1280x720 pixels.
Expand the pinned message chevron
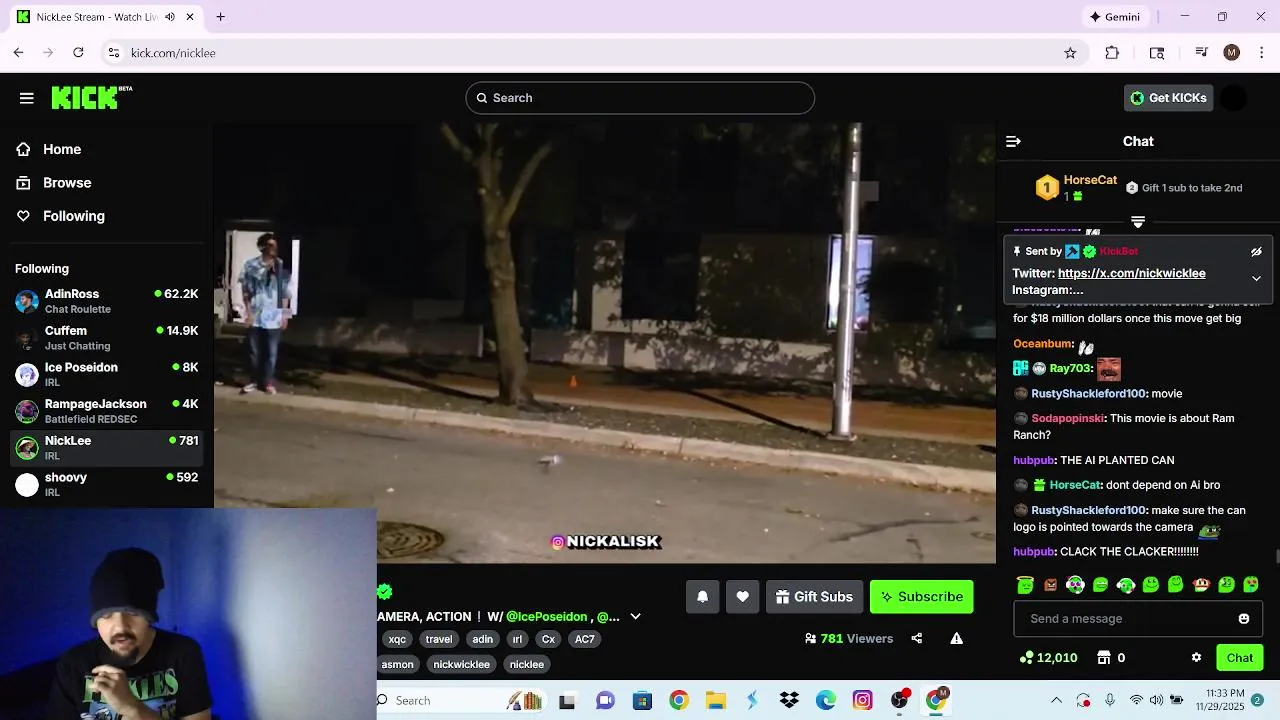[x=1257, y=279]
